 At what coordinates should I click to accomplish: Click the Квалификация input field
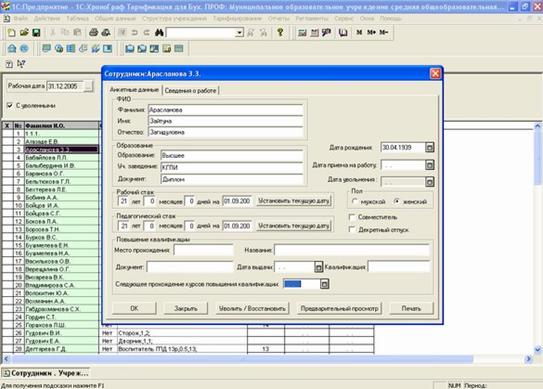[399, 267]
